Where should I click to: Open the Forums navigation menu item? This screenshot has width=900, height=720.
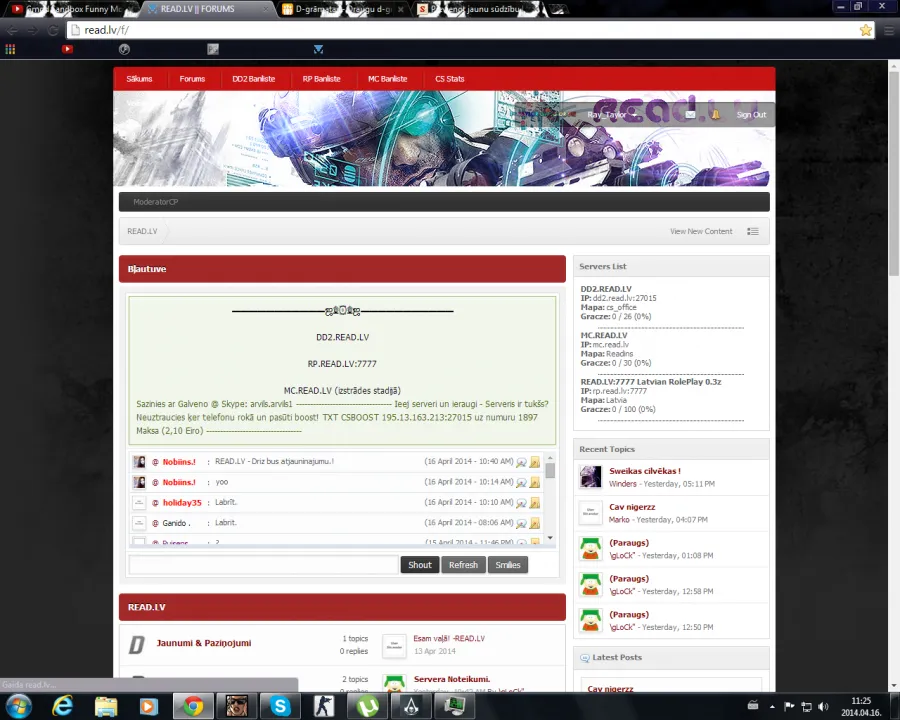pos(192,79)
